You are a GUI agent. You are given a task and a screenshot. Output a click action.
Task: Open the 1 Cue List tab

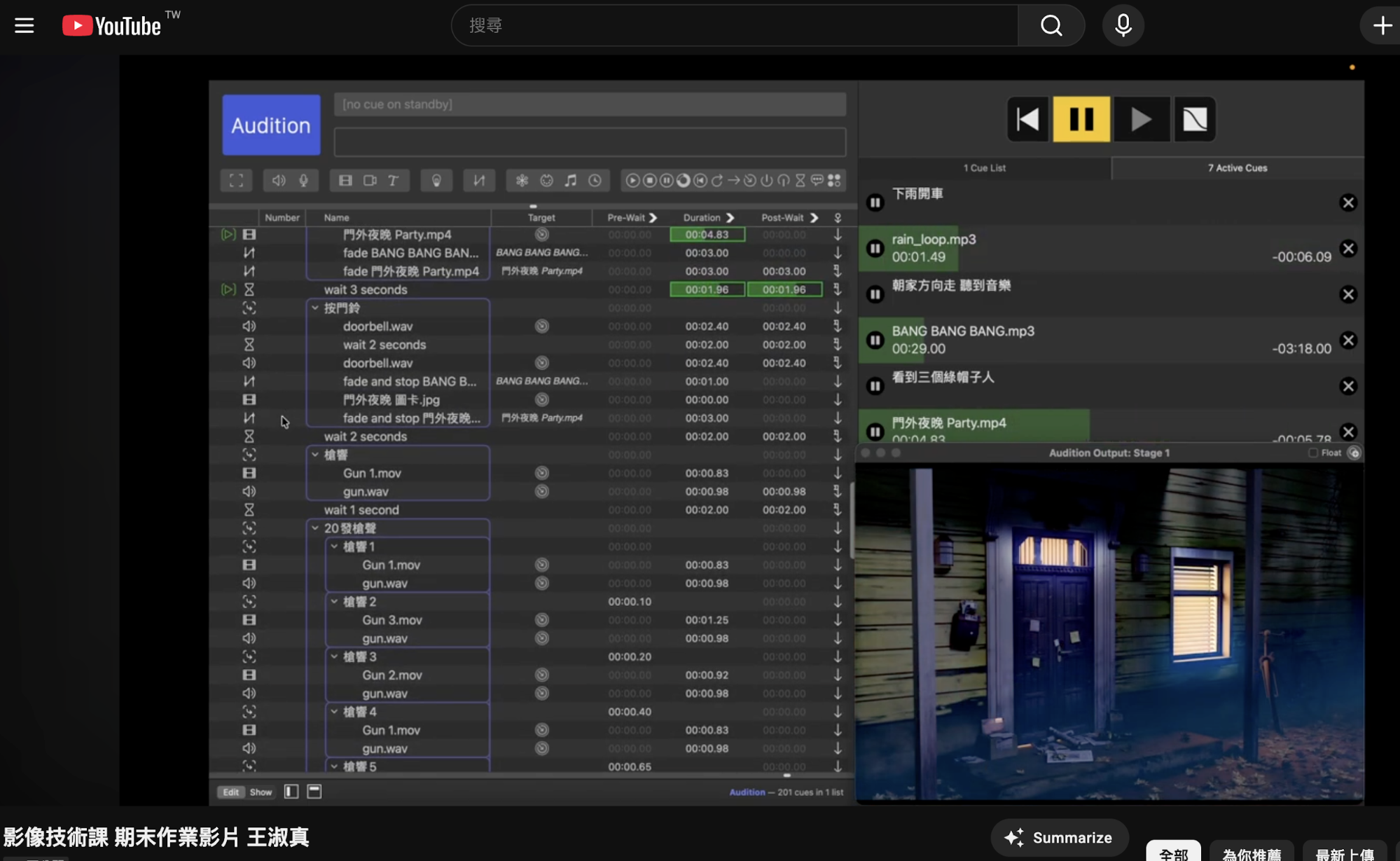tap(984, 168)
